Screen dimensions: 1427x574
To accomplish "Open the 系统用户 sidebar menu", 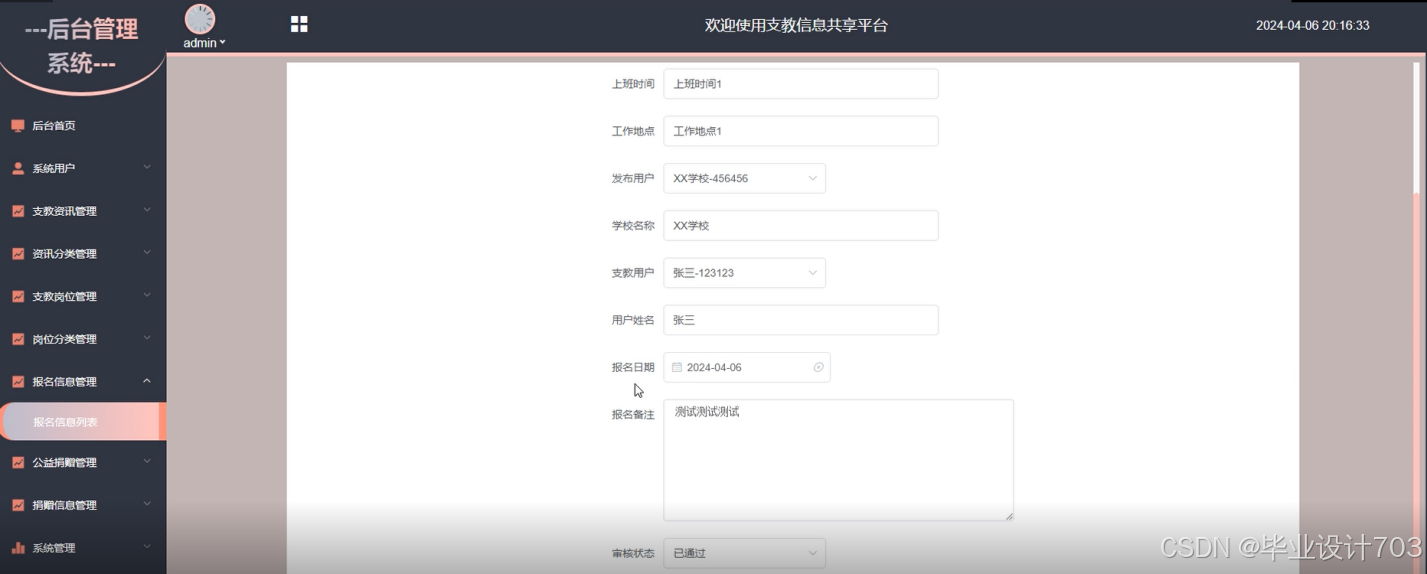I will [x=83, y=169].
